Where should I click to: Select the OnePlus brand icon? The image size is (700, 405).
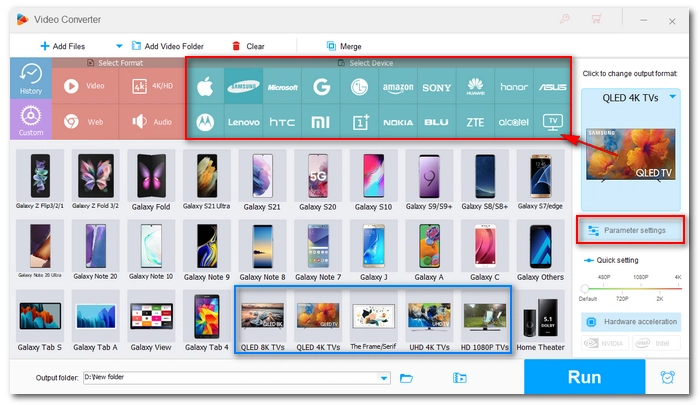coord(359,121)
